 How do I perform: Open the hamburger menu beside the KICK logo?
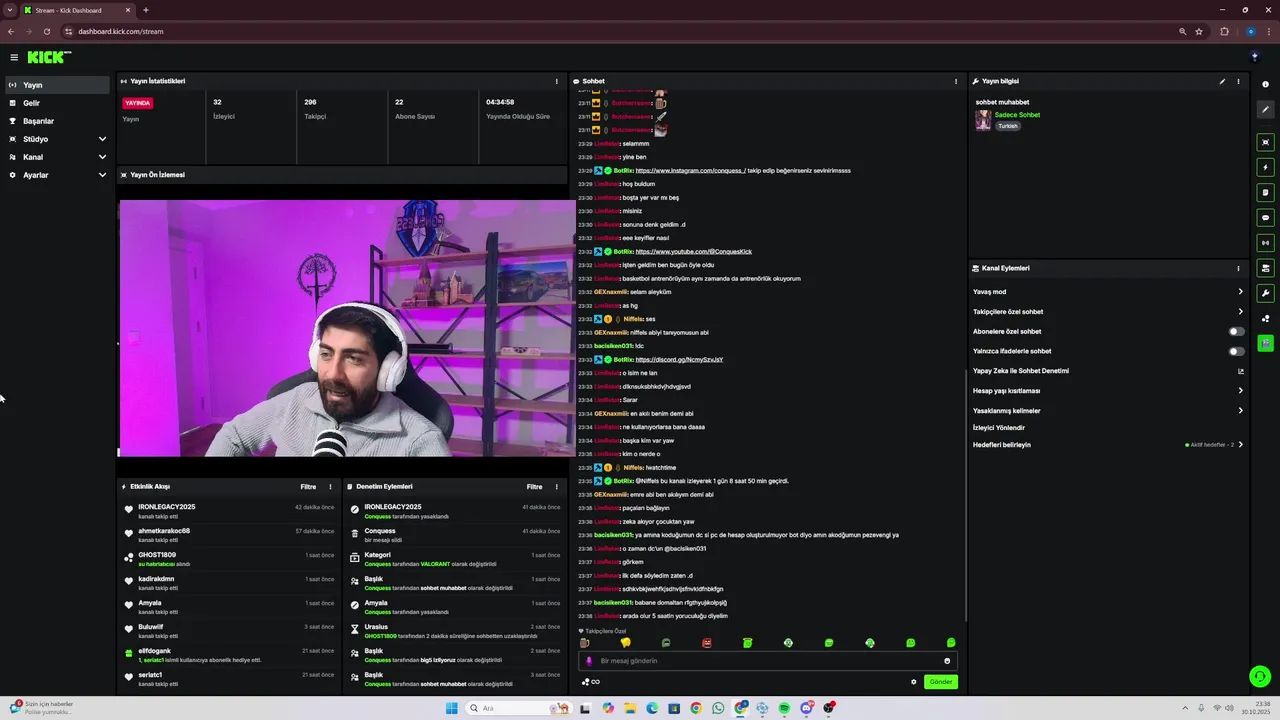tap(14, 57)
